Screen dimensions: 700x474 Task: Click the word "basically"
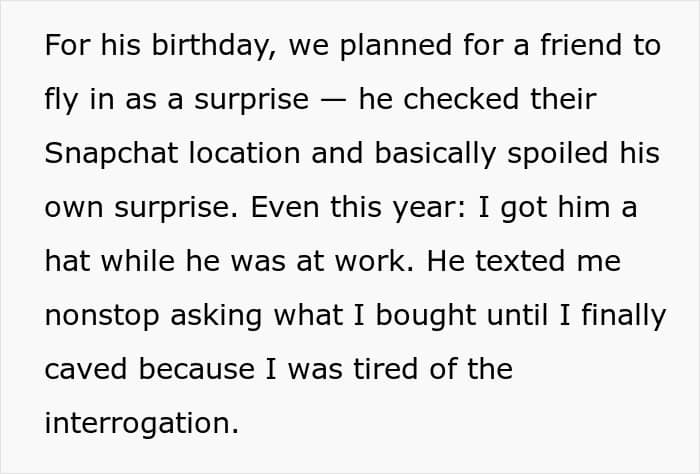point(439,154)
